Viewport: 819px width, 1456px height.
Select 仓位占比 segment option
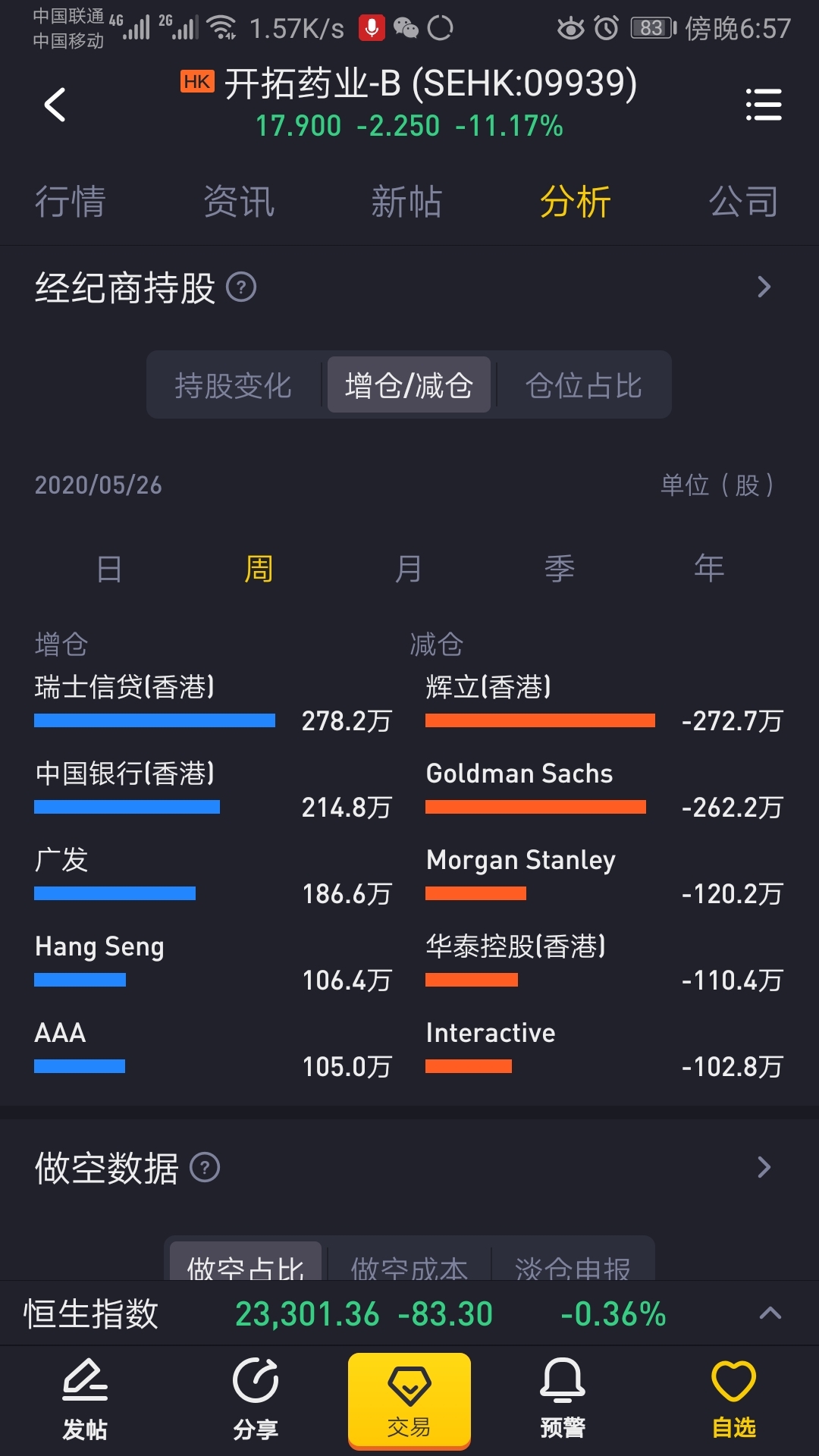coord(584,385)
